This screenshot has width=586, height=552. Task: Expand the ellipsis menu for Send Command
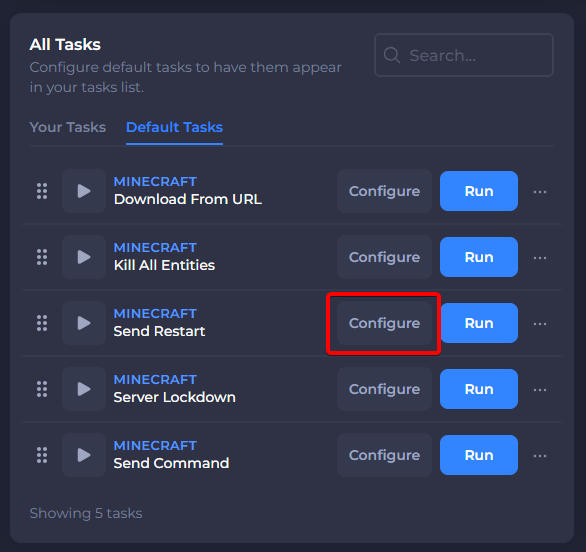(540, 456)
